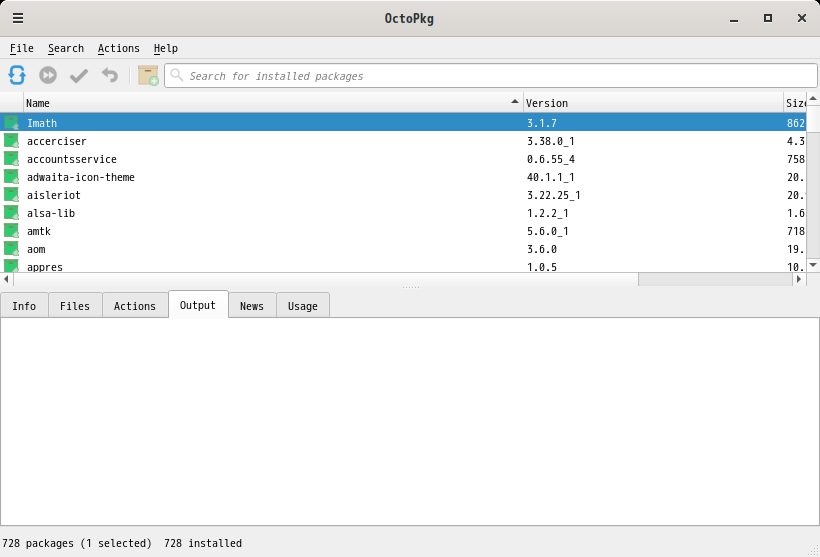
Task: Click the accerciser package status icon
Action: 12,141
